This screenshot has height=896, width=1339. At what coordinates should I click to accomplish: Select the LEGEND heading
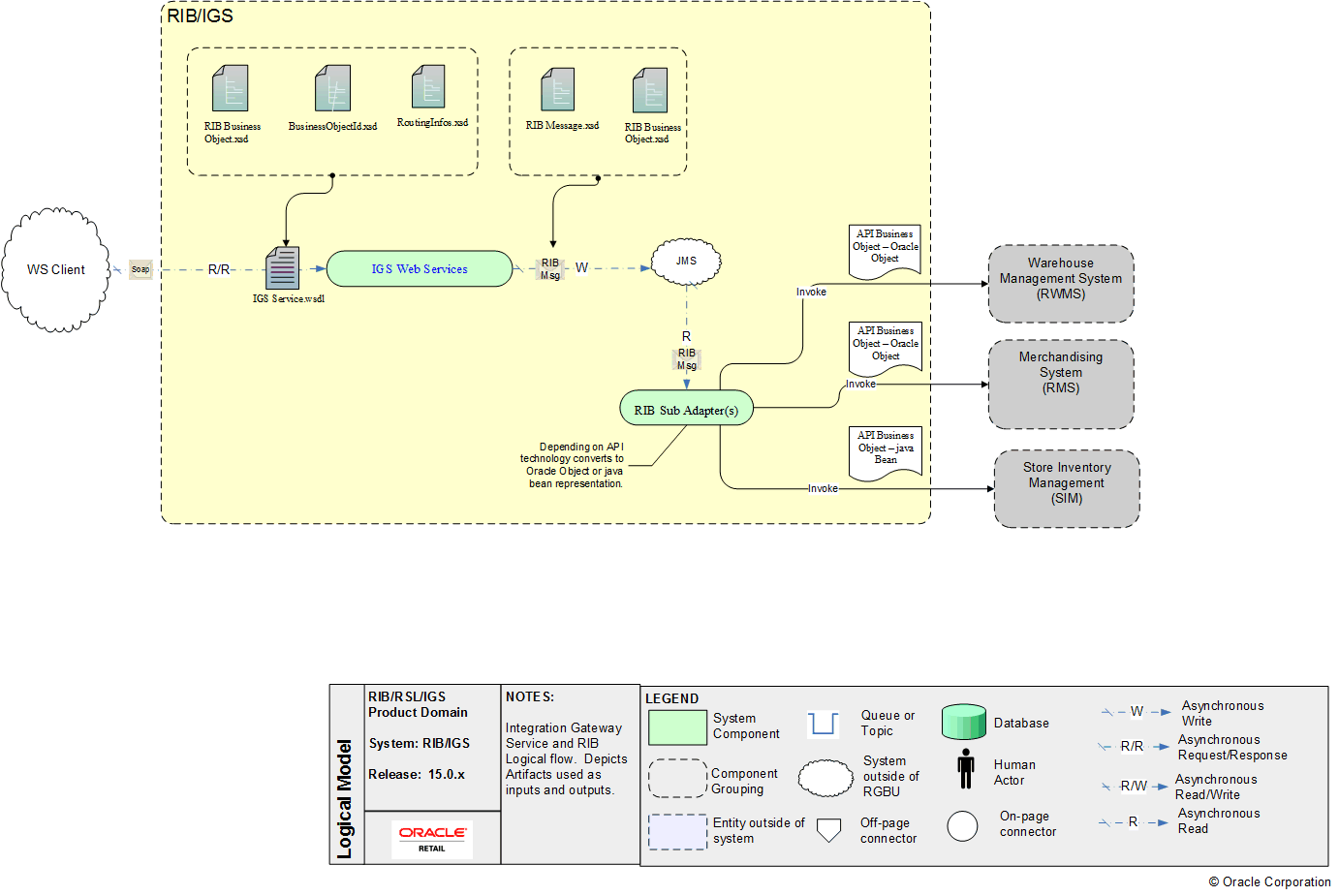pos(671,698)
